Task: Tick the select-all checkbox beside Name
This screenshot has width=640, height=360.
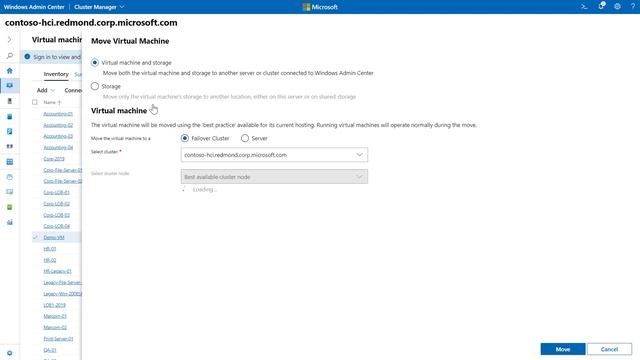Action: (x=35, y=102)
